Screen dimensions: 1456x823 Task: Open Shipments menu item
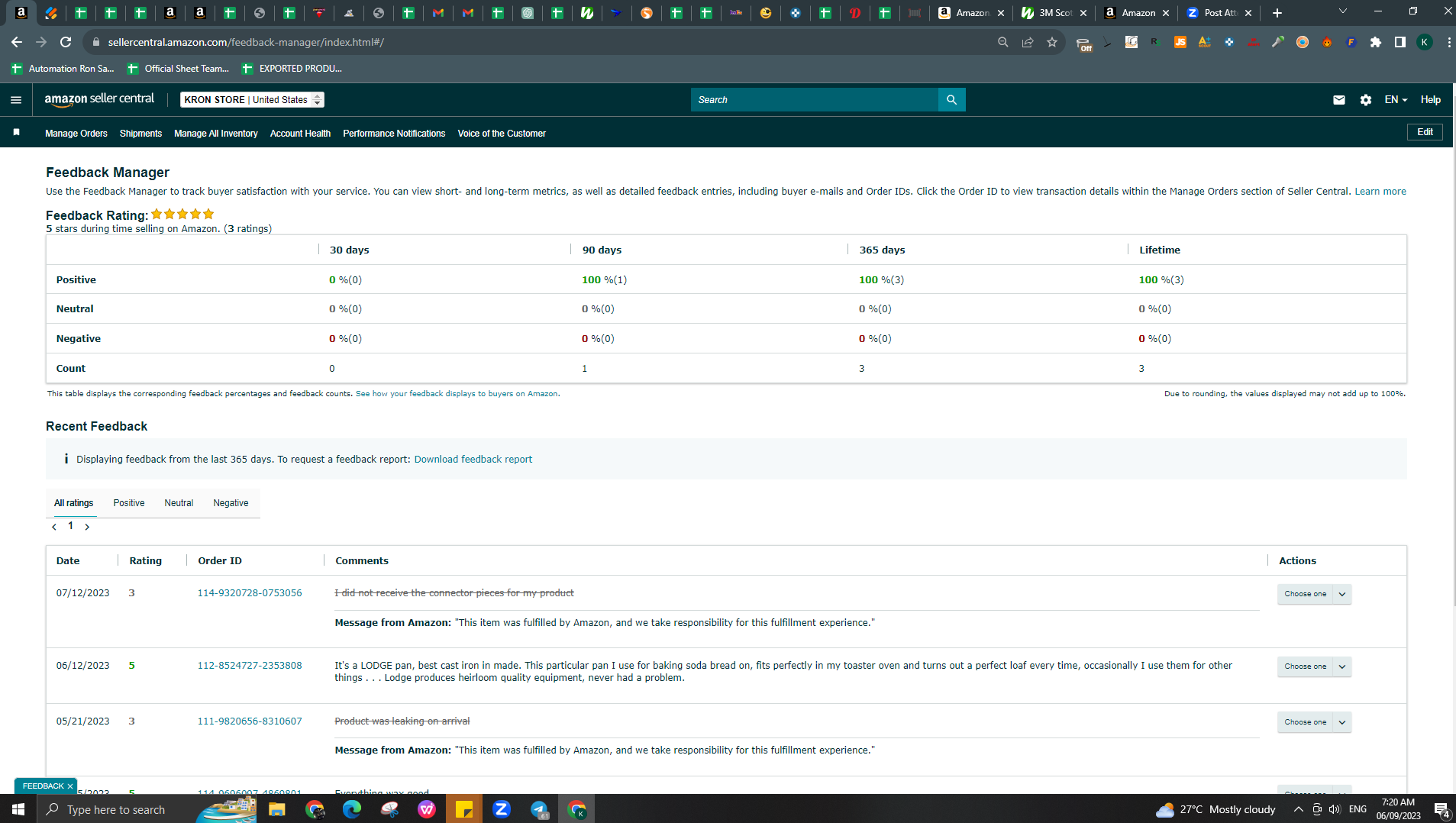coord(140,134)
